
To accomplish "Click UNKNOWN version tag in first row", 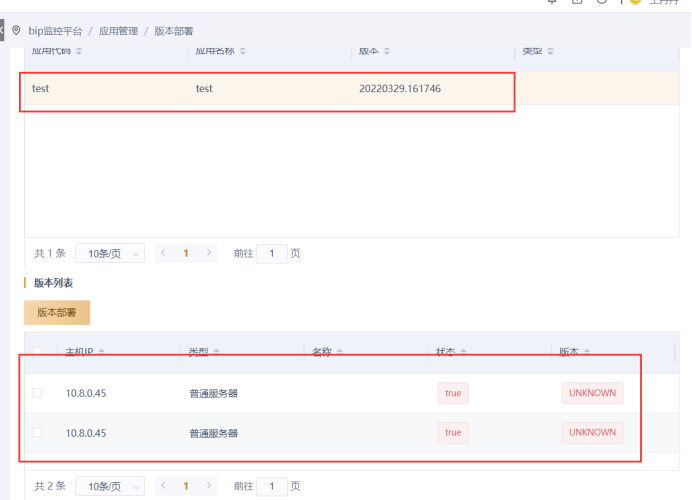I will pyautogui.click(x=592, y=393).
